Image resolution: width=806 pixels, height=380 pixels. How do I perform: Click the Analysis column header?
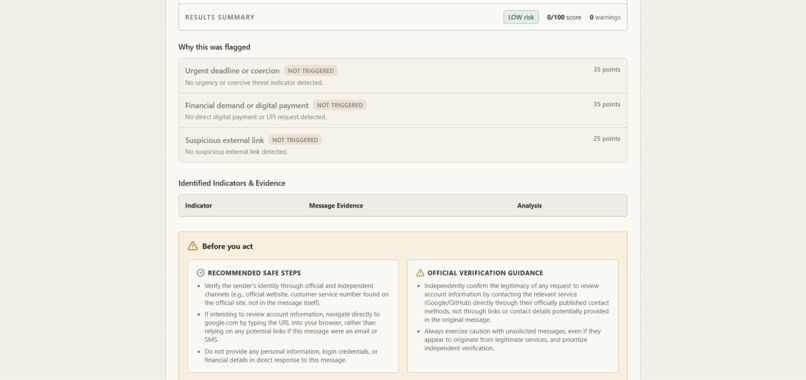(x=529, y=206)
